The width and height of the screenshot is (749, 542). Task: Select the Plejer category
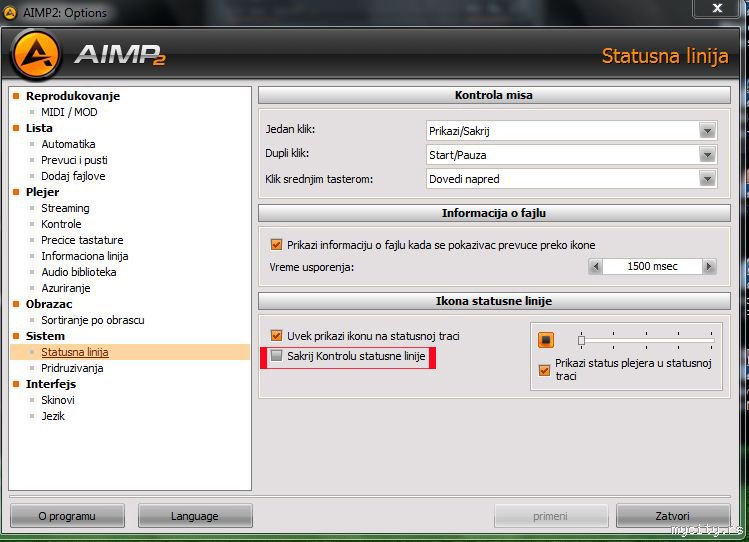(x=43, y=192)
